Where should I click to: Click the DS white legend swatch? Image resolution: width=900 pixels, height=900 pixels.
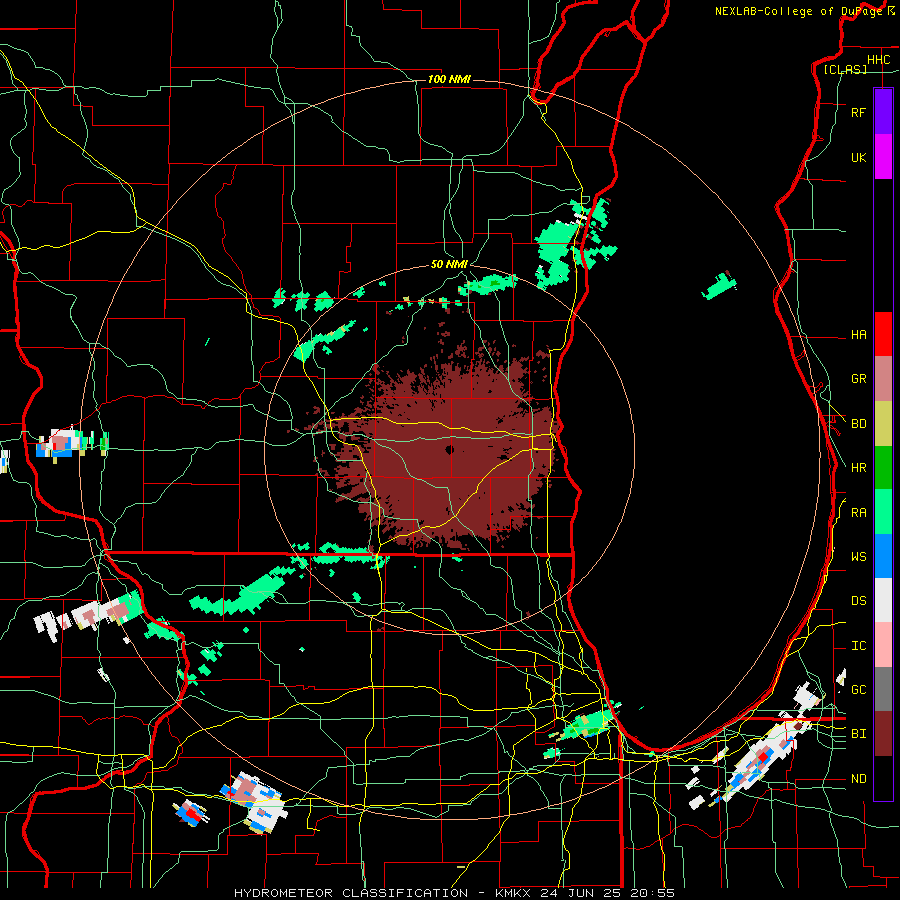(883, 600)
